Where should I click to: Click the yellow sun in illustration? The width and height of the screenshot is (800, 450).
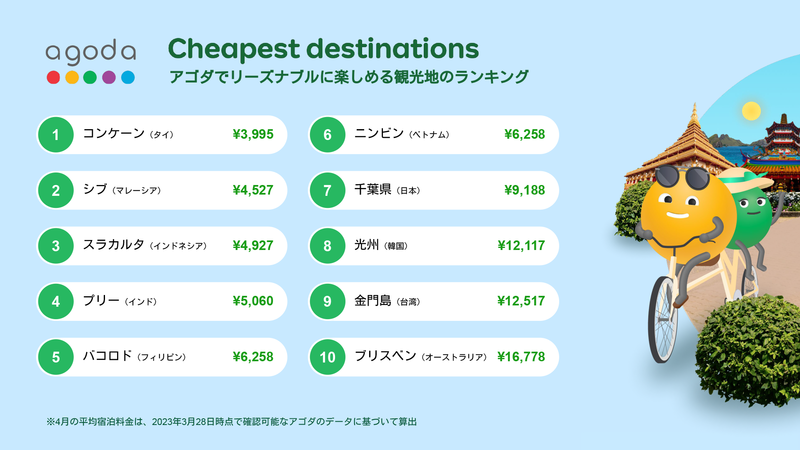click(x=751, y=111)
